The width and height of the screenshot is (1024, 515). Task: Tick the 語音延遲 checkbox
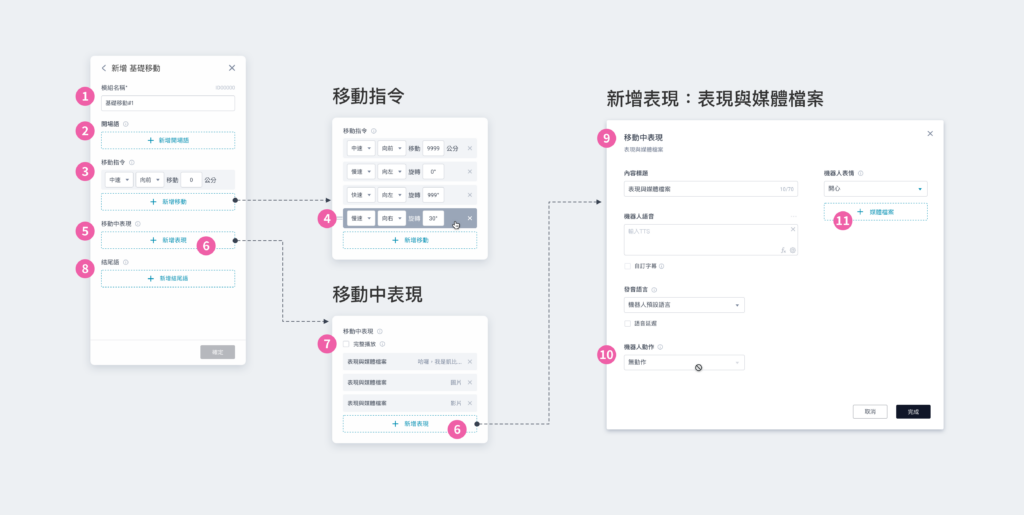(628, 323)
